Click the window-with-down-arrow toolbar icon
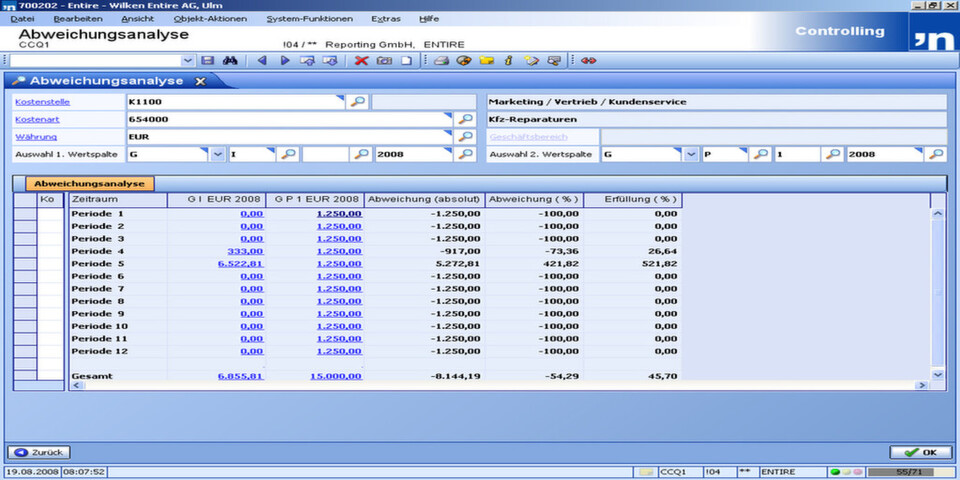 click(x=330, y=61)
